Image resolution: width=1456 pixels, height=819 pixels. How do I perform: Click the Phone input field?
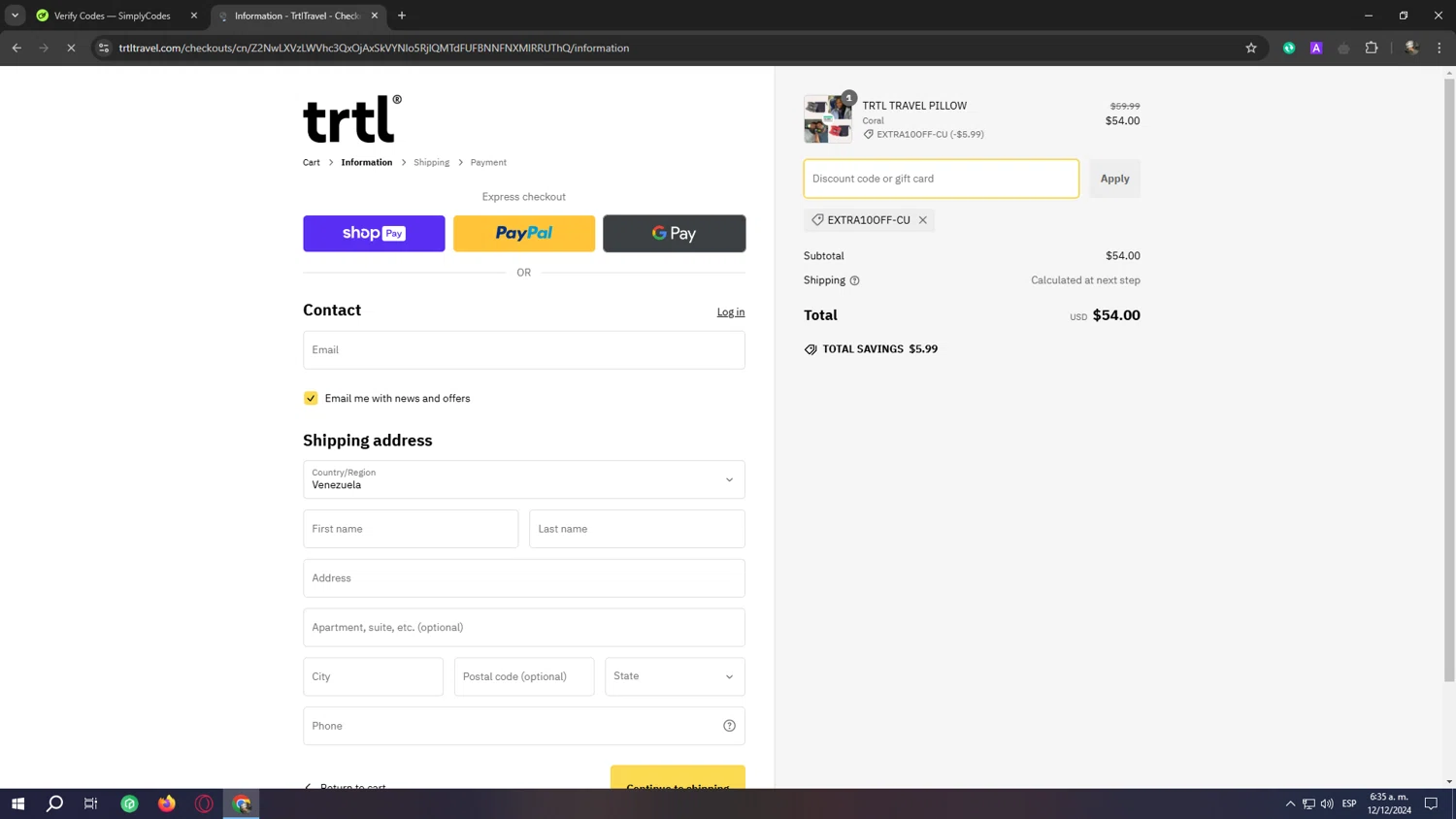click(x=524, y=726)
